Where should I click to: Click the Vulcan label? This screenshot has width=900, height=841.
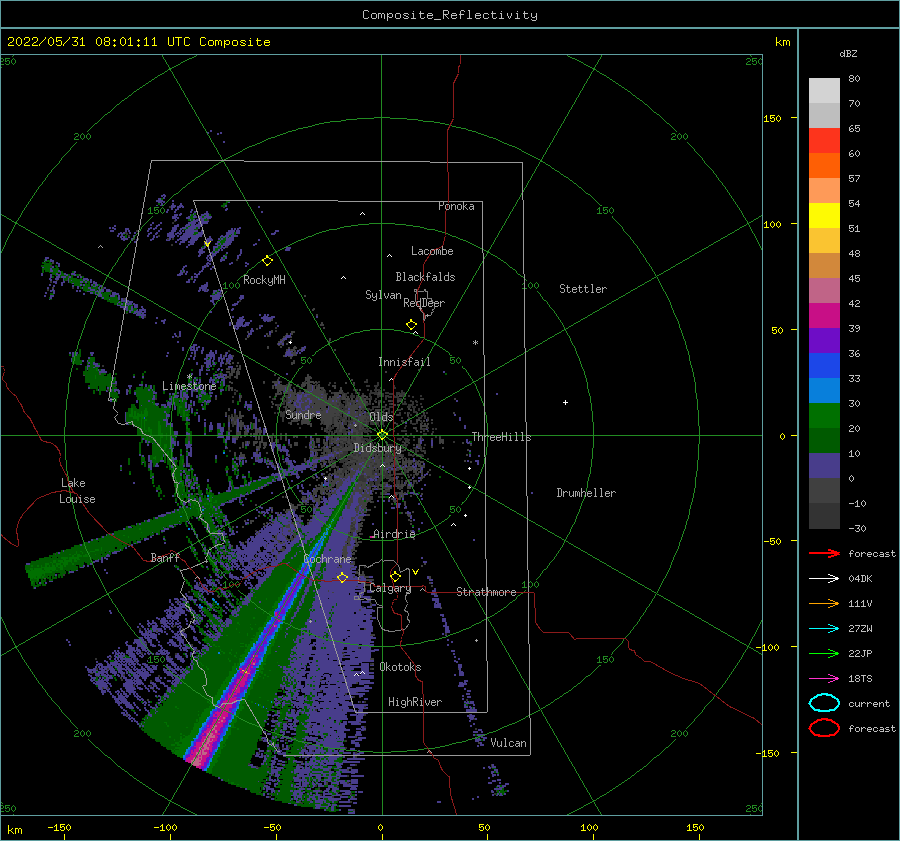(x=508, y=743)
